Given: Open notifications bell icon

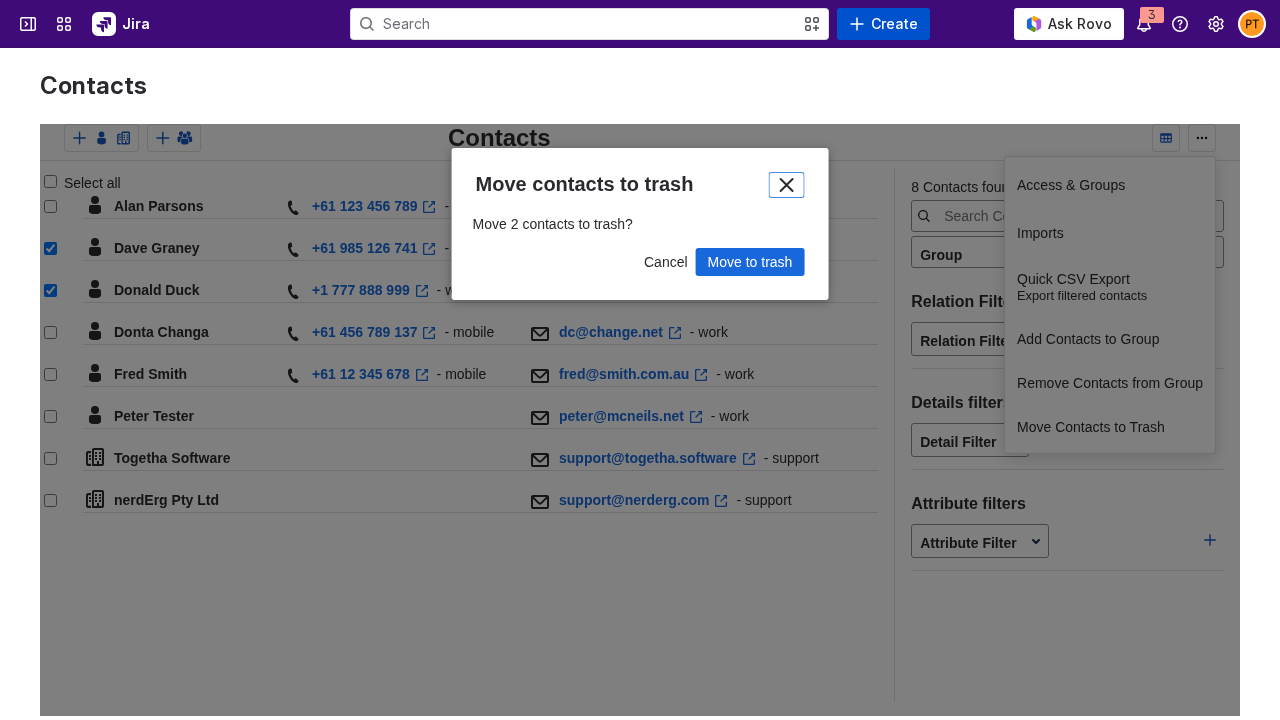Looking at the screenshot, I should click(1144, 24).
